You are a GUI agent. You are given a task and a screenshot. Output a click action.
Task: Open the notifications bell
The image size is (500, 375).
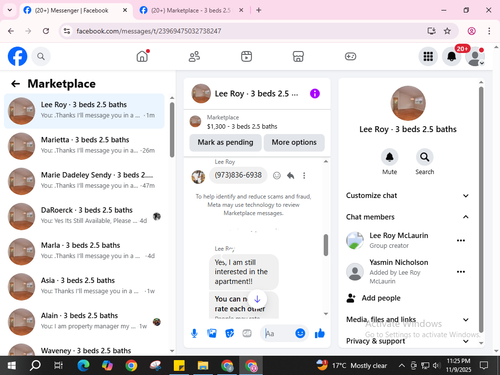click(x=452, y=56)
